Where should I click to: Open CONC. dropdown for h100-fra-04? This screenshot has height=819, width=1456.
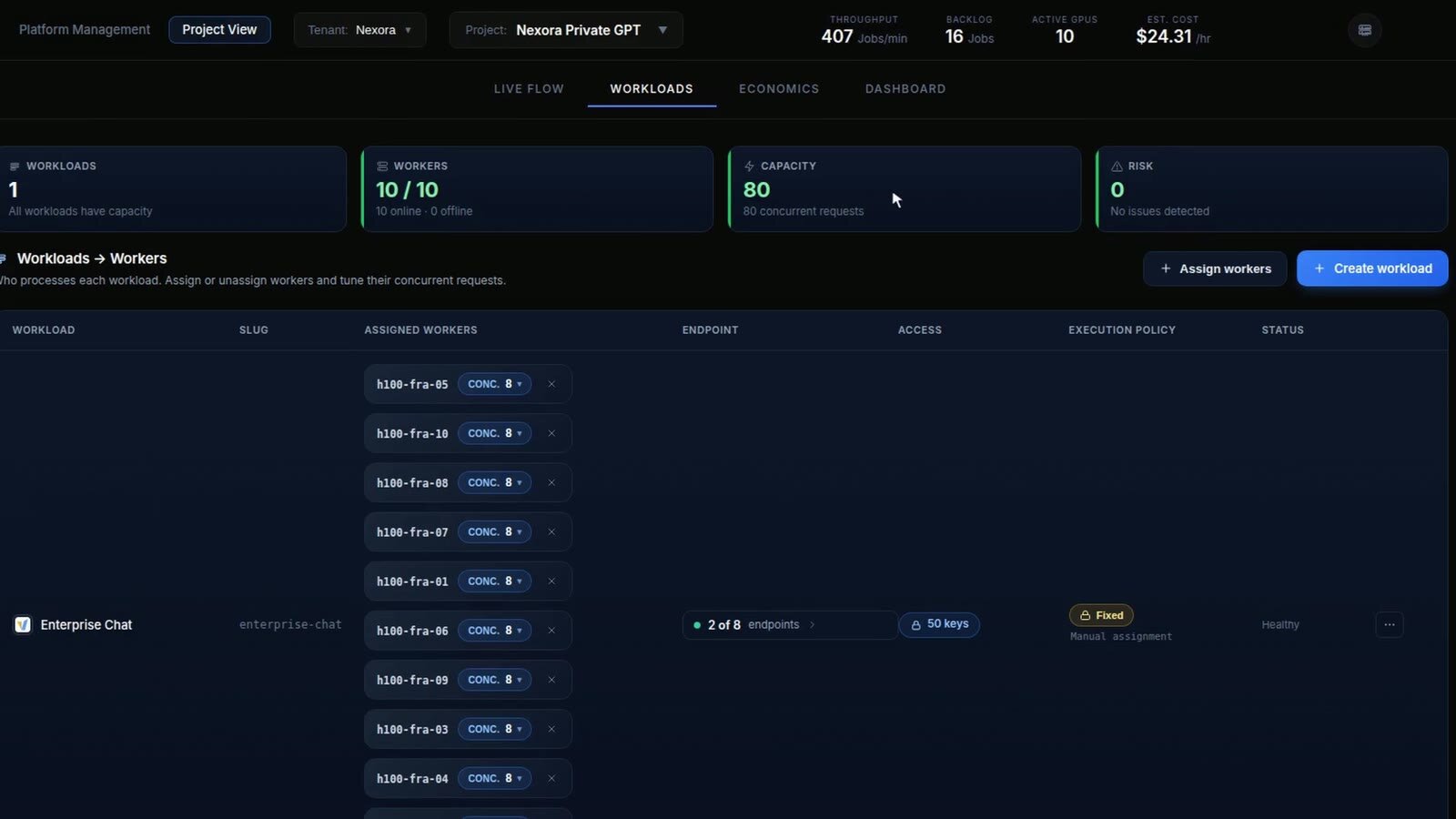click(494, 778)
